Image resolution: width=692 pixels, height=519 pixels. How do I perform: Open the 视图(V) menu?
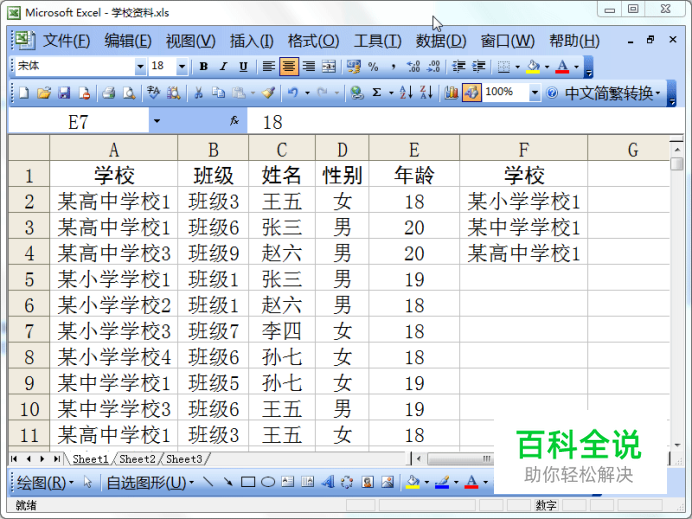(191, 41)
